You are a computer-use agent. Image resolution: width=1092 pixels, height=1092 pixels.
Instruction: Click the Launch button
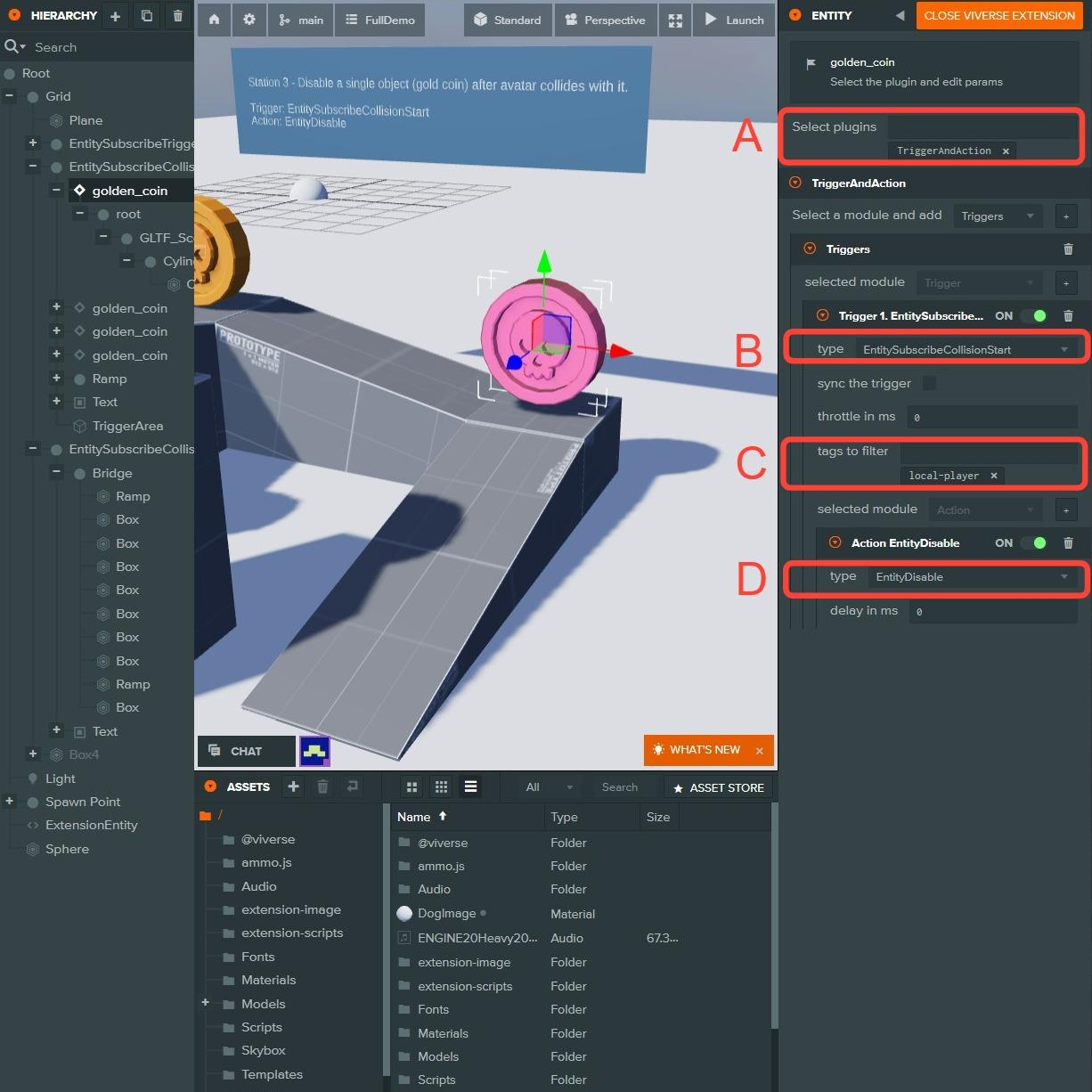tap(735, 20)
